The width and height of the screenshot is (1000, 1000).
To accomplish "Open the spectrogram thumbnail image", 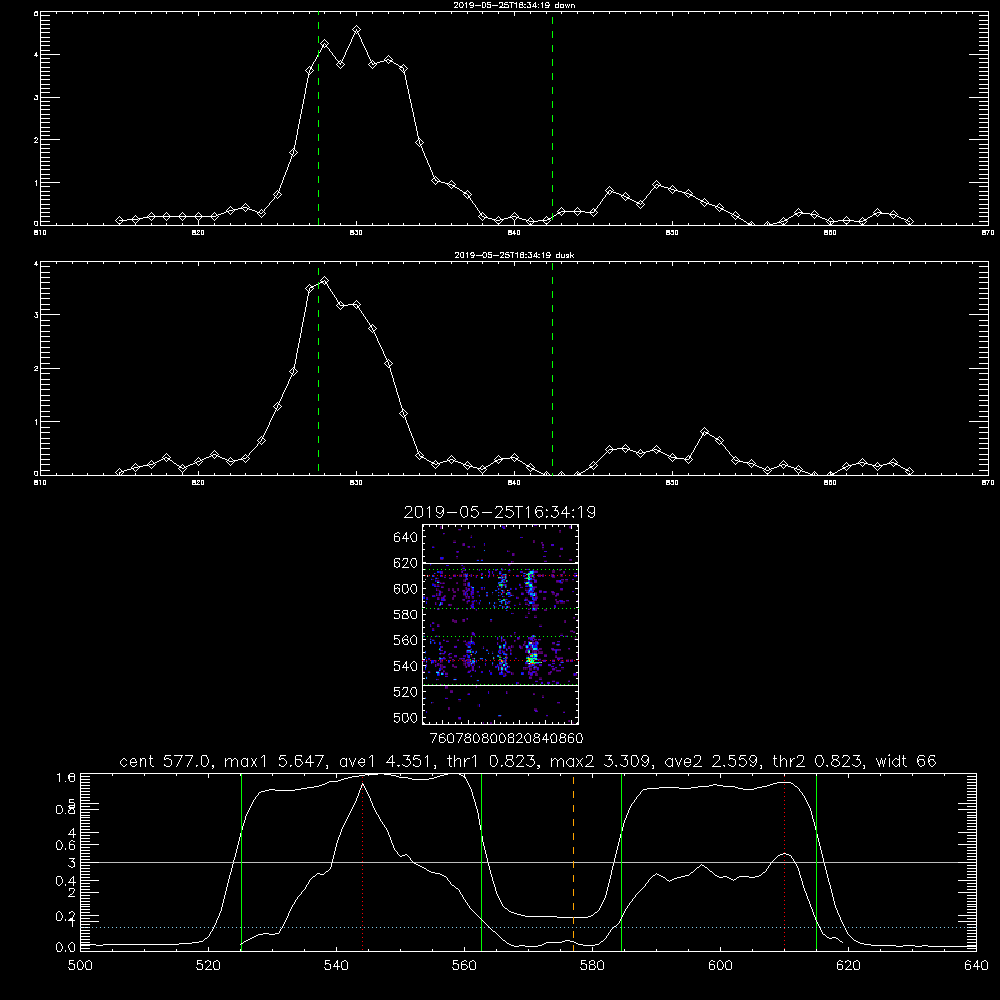I will click(x=501, y=624).
